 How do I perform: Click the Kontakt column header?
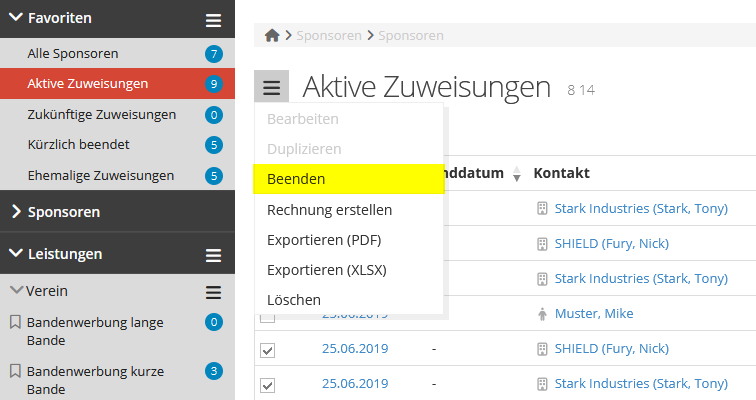[x=561, y=173]
